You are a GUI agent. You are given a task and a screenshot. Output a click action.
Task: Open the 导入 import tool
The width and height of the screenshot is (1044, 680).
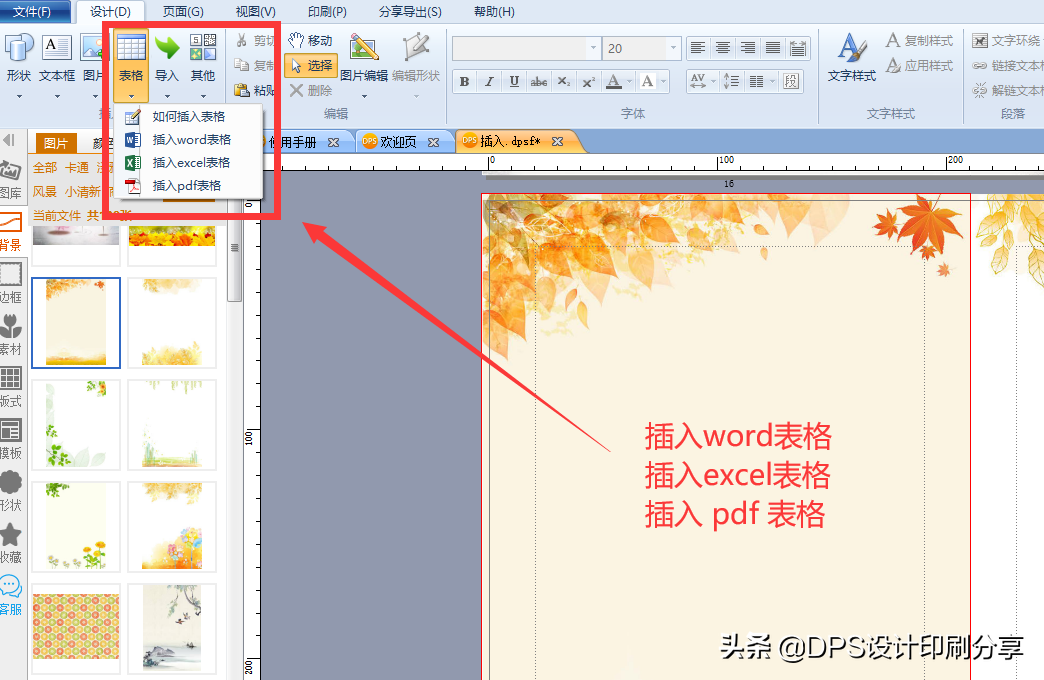166,57
